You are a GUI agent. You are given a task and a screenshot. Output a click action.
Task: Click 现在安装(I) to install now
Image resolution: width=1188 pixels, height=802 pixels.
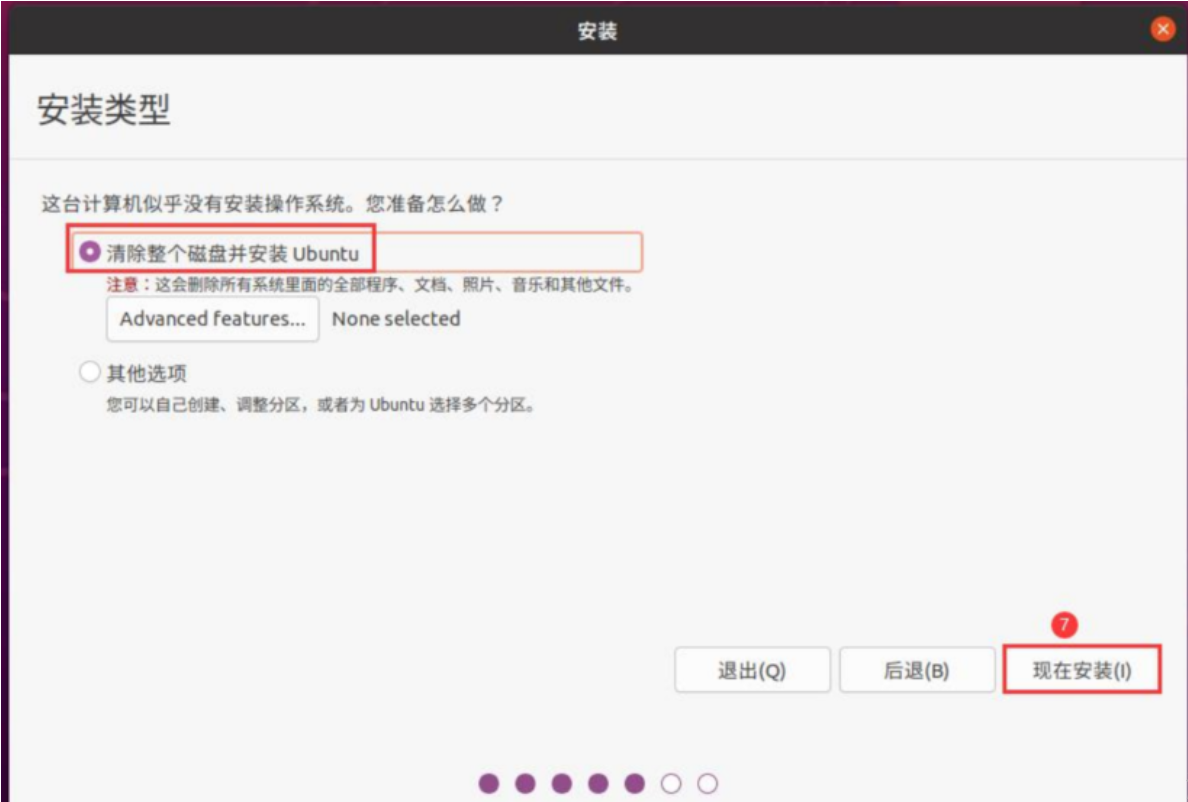[x=1082, y=670]
